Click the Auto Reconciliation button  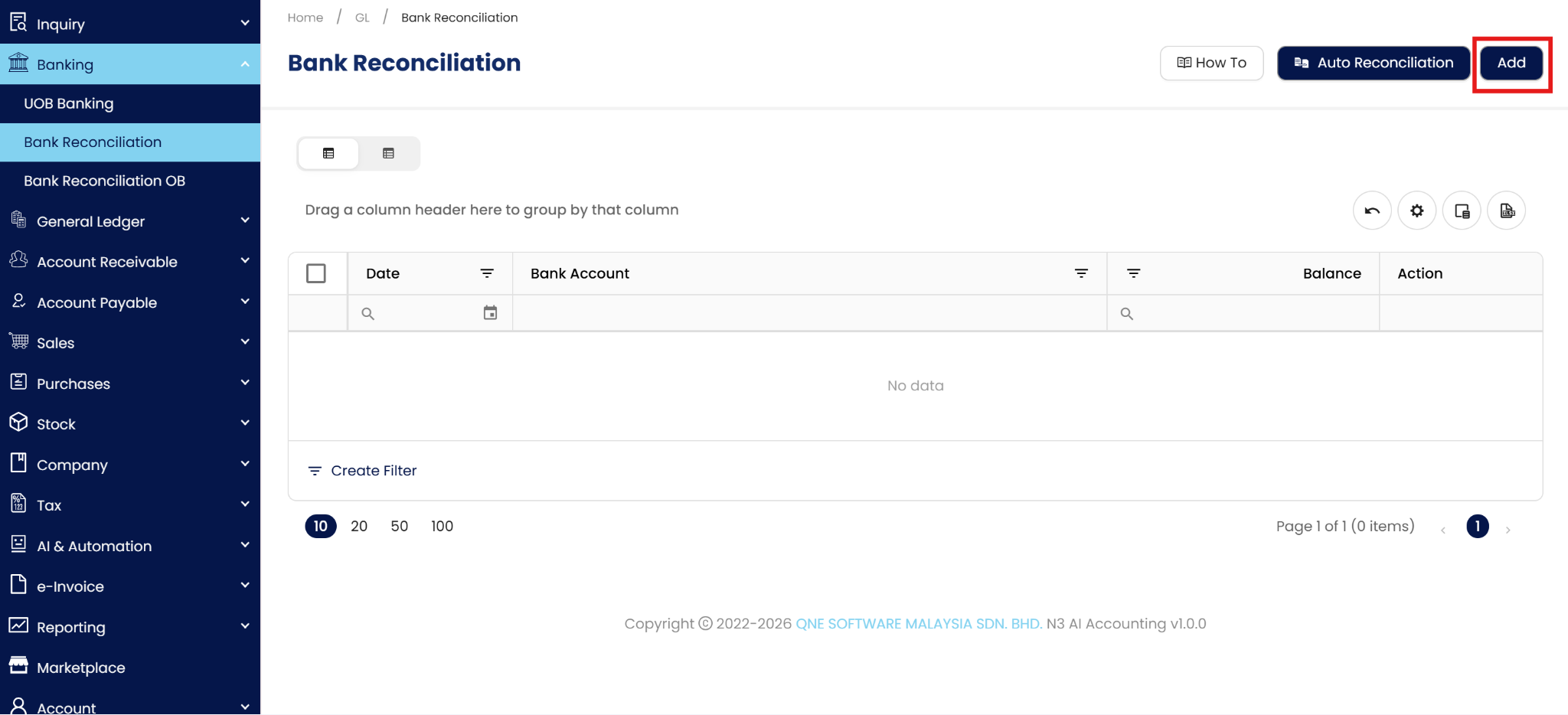pyautogui.click(x=1373, y=63)
